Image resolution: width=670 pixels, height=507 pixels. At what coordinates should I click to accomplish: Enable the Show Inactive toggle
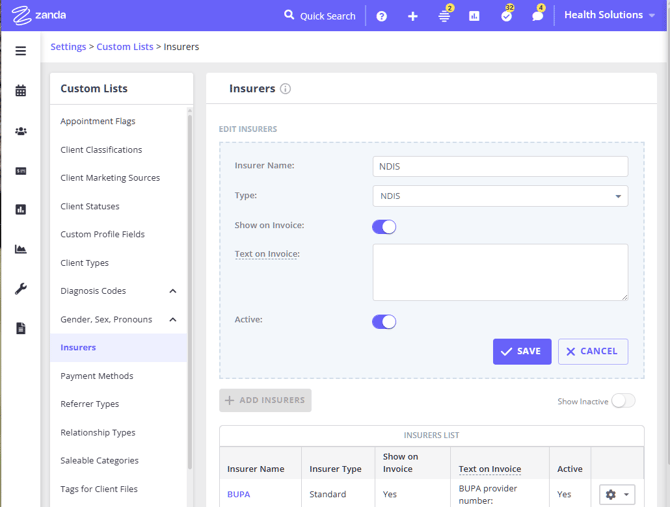(x=622, y=401)
